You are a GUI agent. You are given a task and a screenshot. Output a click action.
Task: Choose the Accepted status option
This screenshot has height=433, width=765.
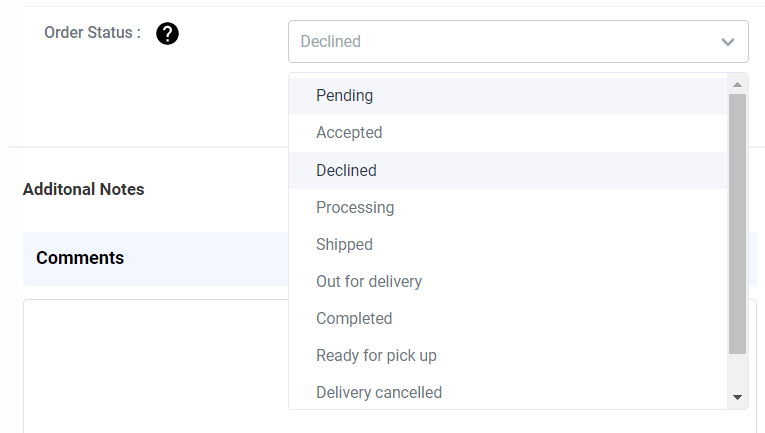click(x=508, y=133)
